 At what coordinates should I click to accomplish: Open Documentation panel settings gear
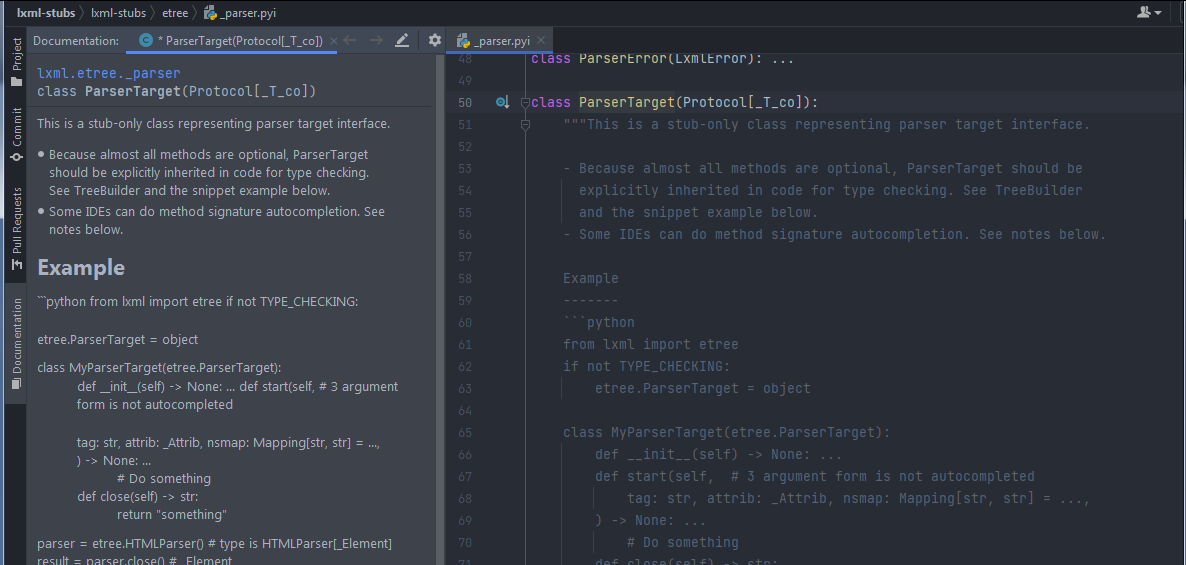tap(435, 41)
